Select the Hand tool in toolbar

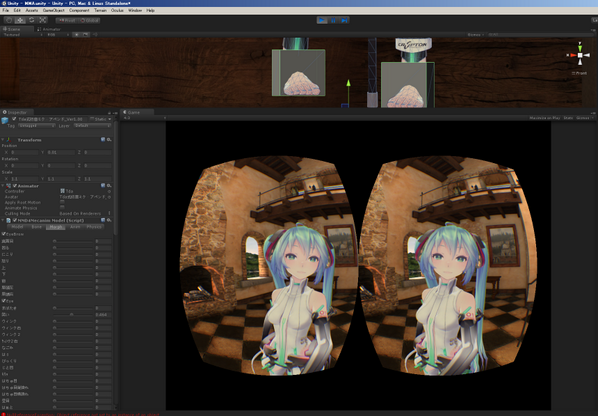9,20
